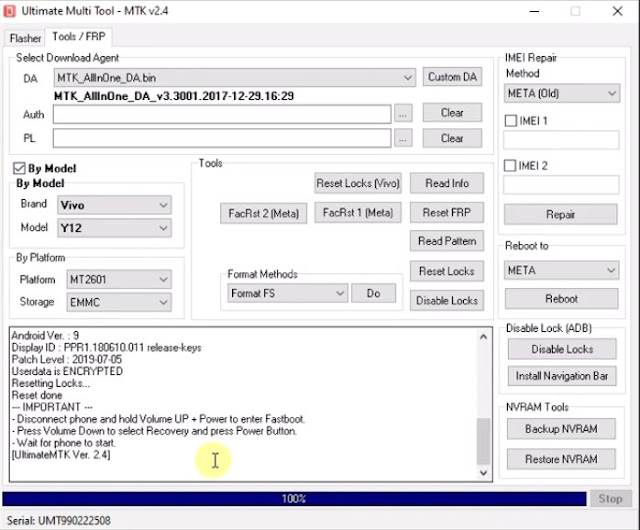Click the IMEI Repair button
This screenshot has width=640, height=530.
[x=561, y=214]
